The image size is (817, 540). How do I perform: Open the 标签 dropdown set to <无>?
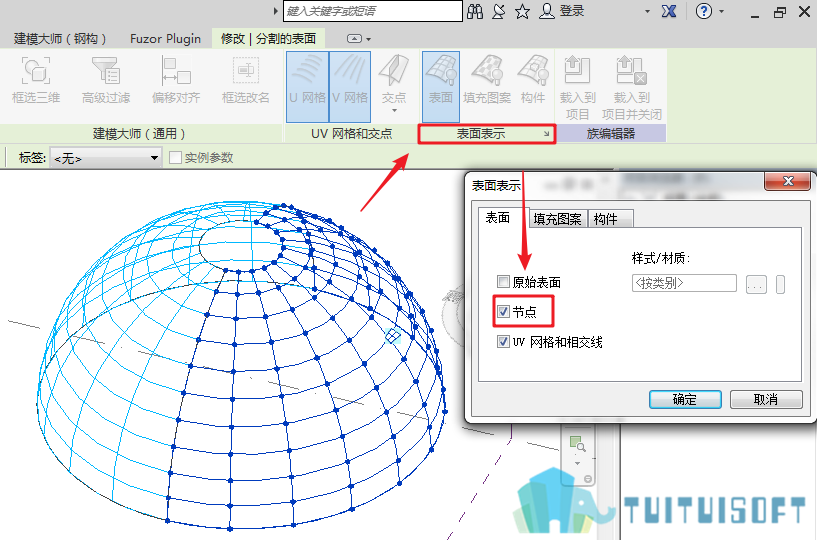(x=105, y=158)
